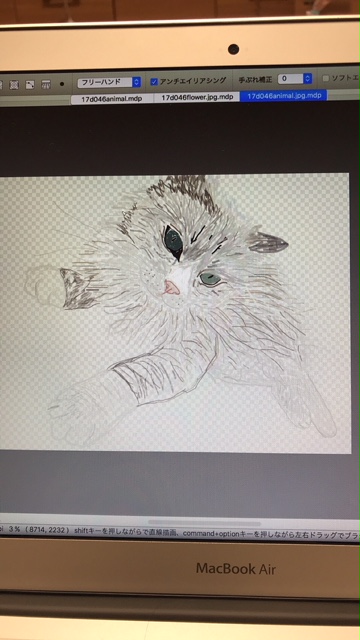Click the zoom percentage in the status bar
Screen dimensions: 360x640
click(14, 529)
